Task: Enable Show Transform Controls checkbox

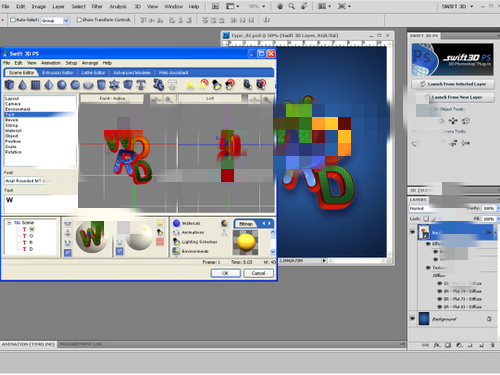Action: coord(79,20)
